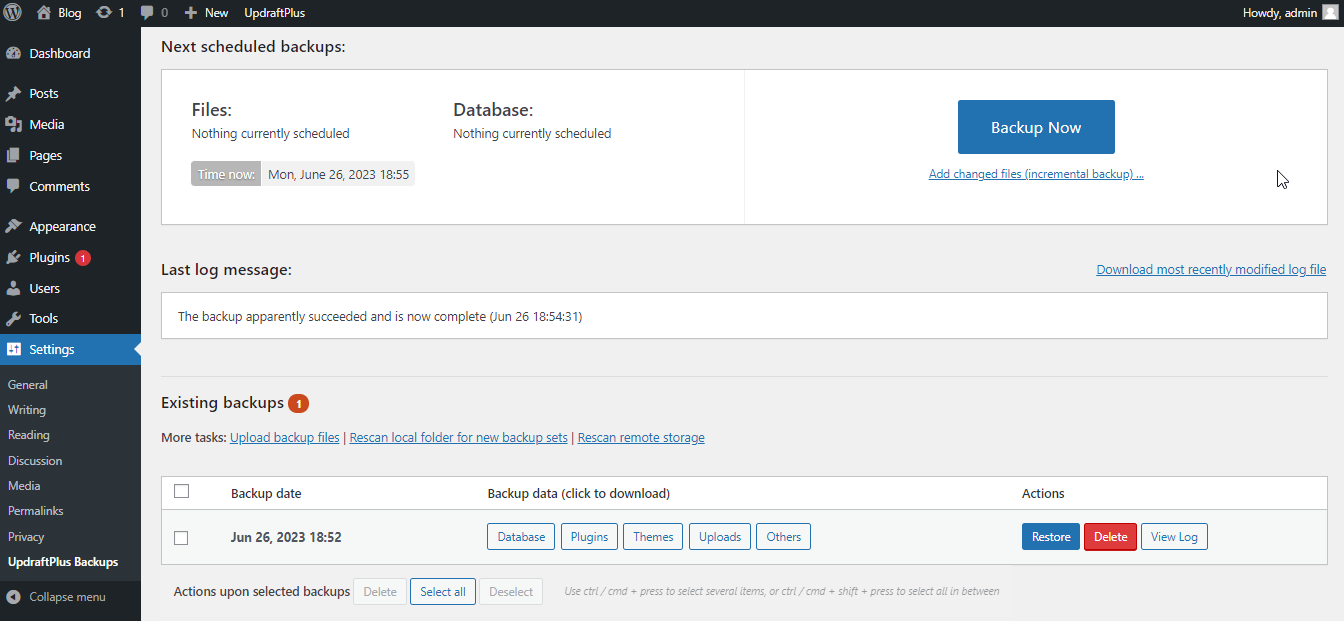The width and height of the screenshot is (1344, 621).
Task: Click the home icon beside Blog
Action: pyautogui.click(x=43, y=13)
